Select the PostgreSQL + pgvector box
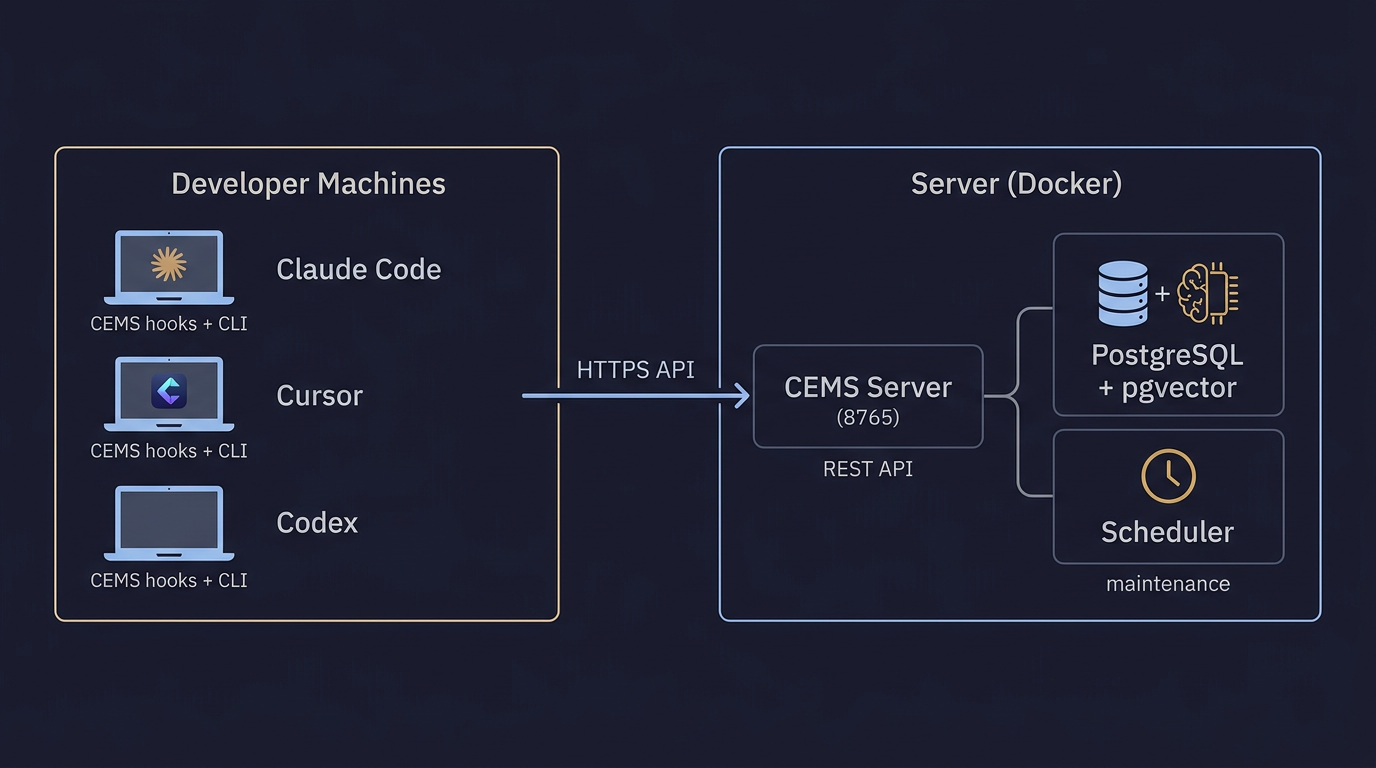This screenshot has width=1376, height=768. tap(1168, 324)
